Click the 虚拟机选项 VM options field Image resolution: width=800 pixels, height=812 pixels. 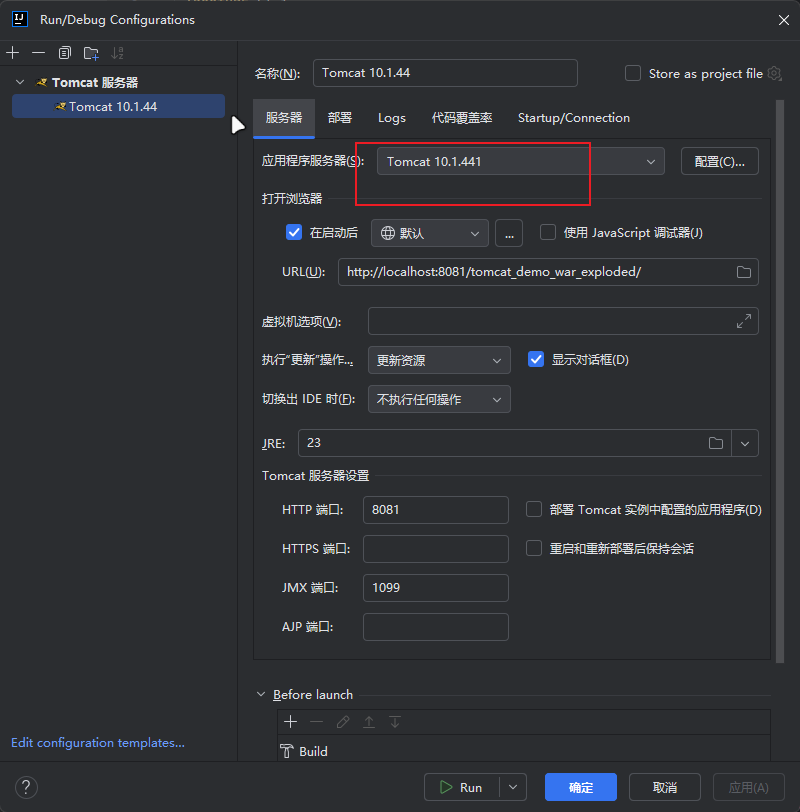563,321
